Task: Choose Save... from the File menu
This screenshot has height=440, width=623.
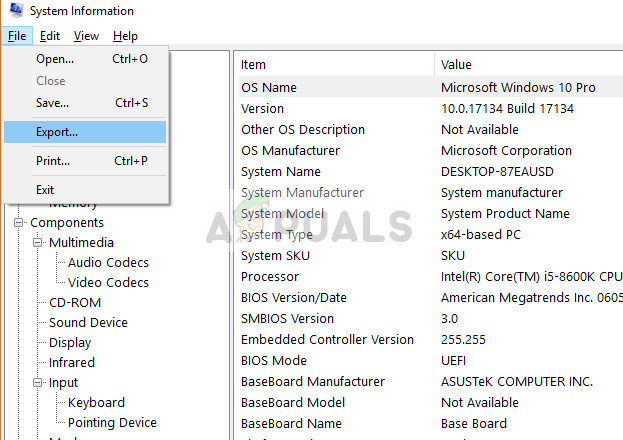Action: tap(52, 103)
